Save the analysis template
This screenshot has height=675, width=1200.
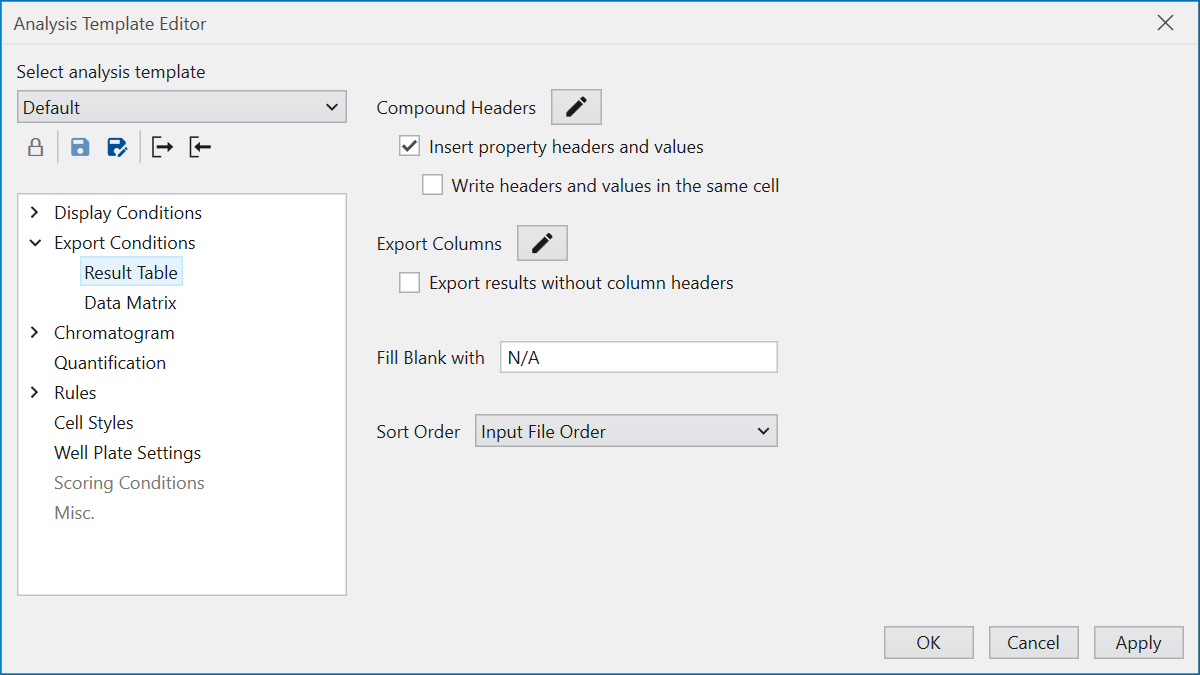80,148
